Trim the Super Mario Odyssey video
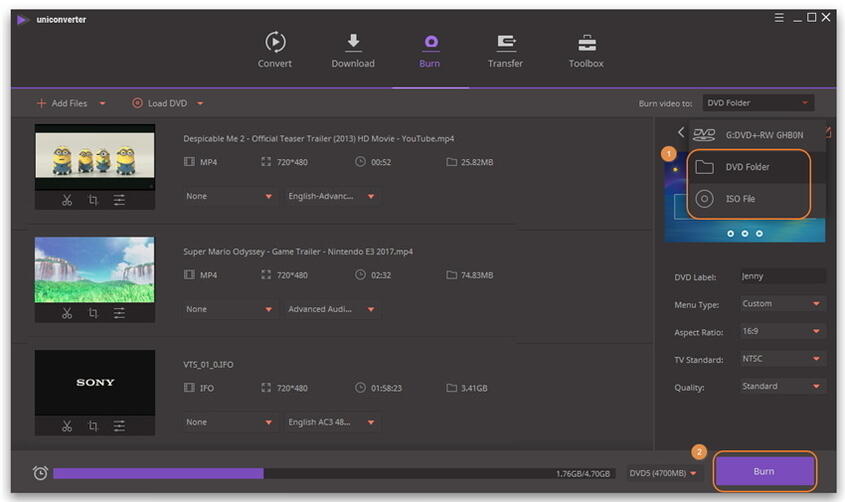This screenshot has height=502, width=845. coord(67,313)
